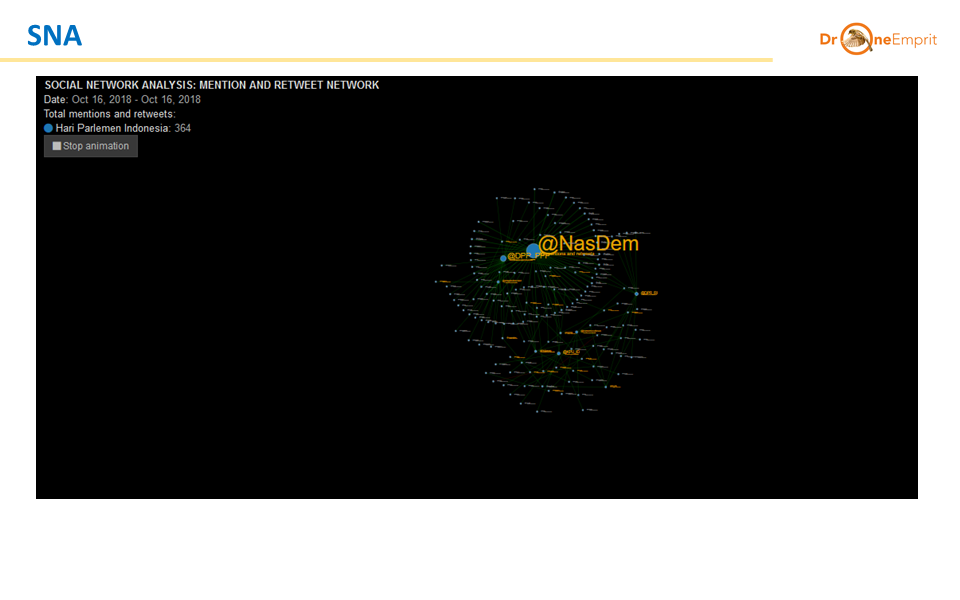Click the @NasDem node label
Viewport: 960px width, 600px height.
(588, 244)
